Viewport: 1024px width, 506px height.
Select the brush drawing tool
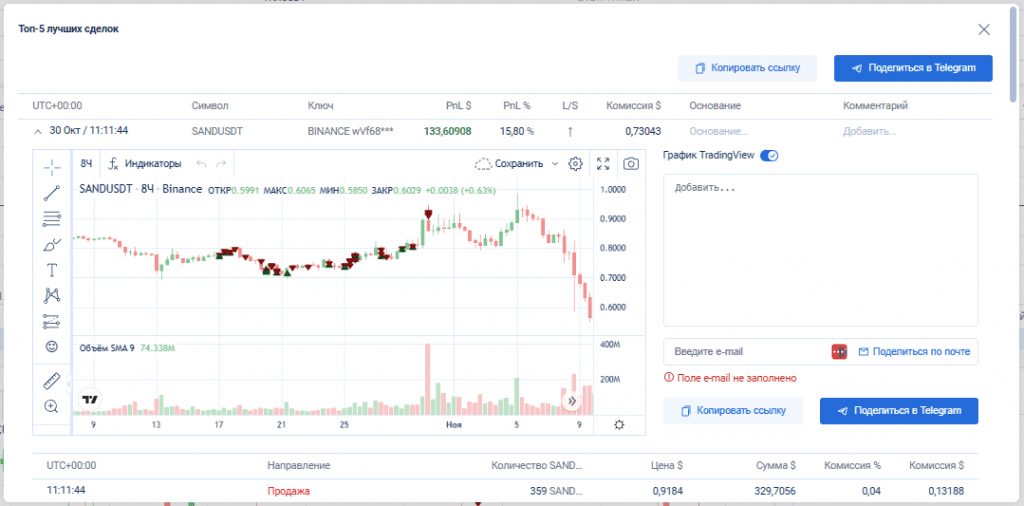pyautogui.click(x=52, y=245)
